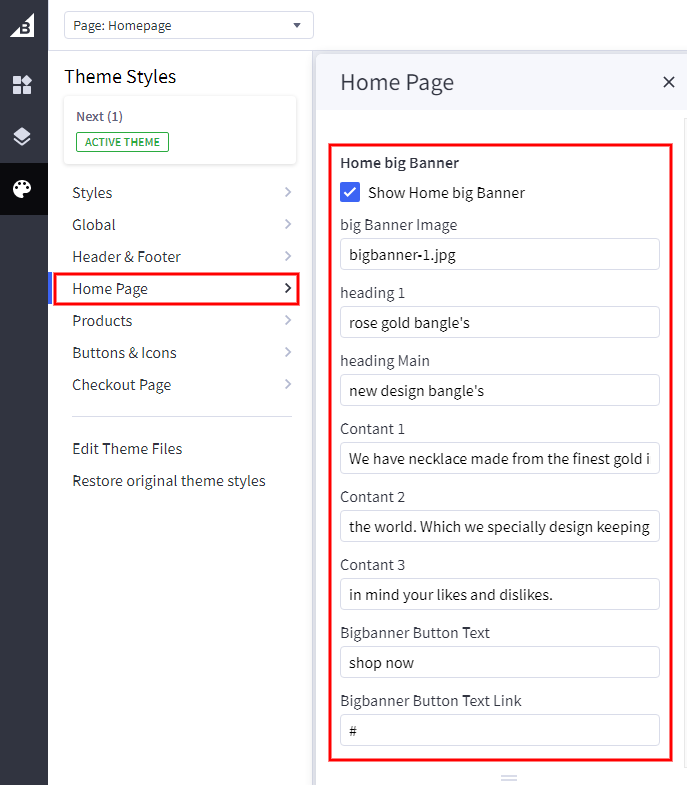Close the Home Page panel
Image resolution: width=687 pixels, height=785 pixels.
[x=669, y=82]
